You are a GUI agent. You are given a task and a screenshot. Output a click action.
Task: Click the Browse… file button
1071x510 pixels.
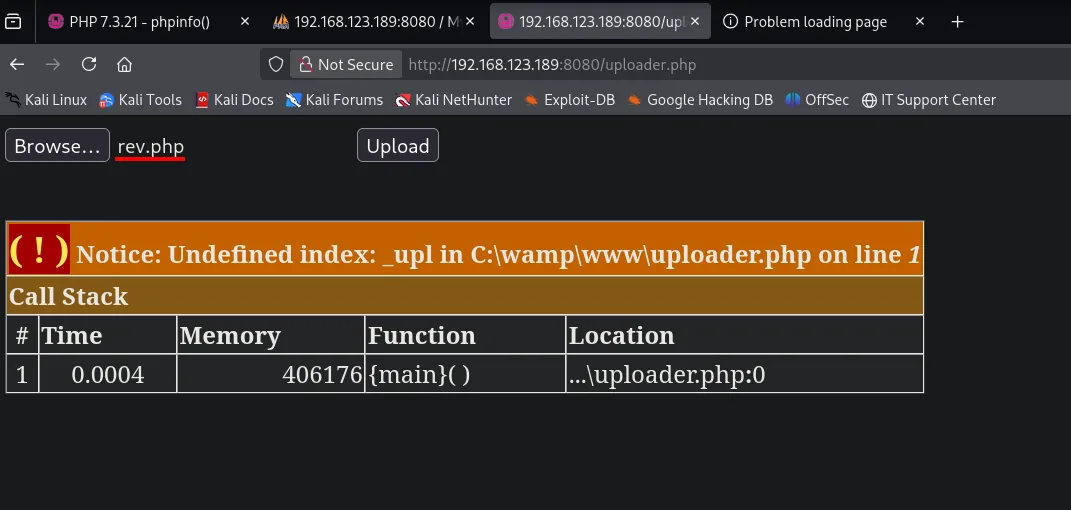(x=57, y=145)
